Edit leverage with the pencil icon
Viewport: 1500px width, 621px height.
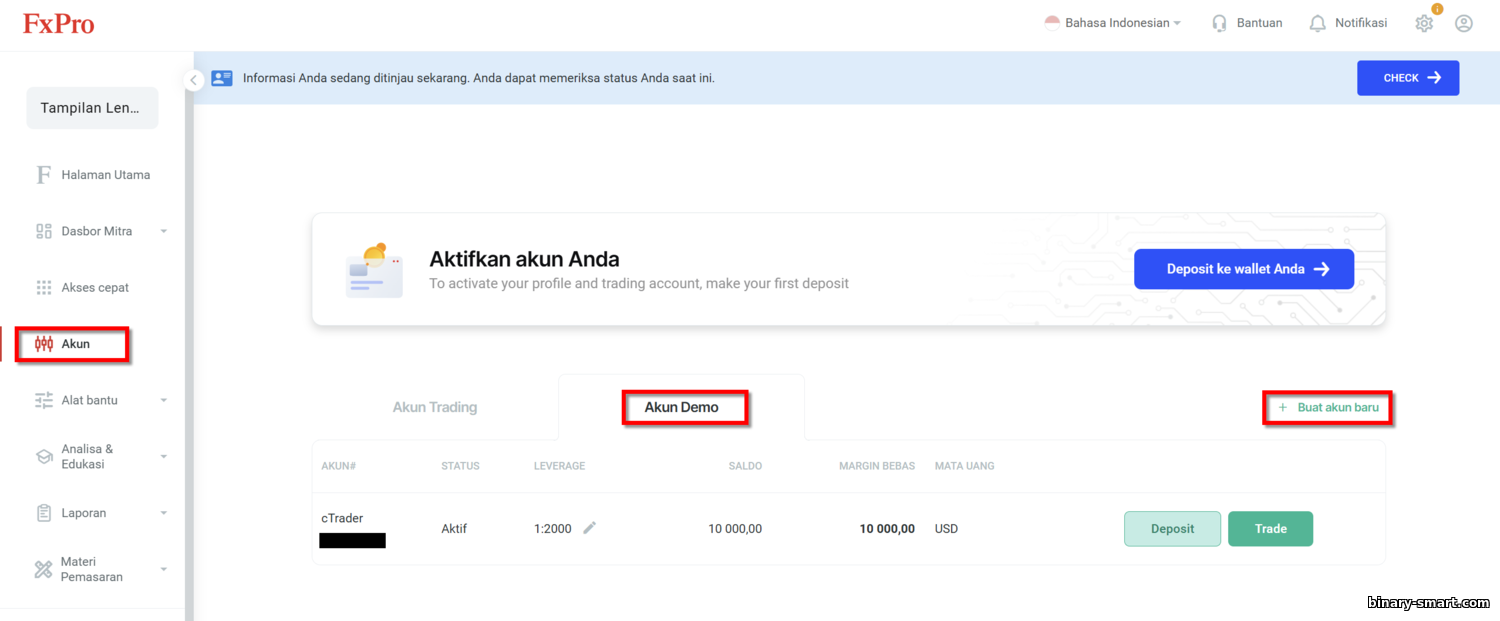click(x=590, y=528)
